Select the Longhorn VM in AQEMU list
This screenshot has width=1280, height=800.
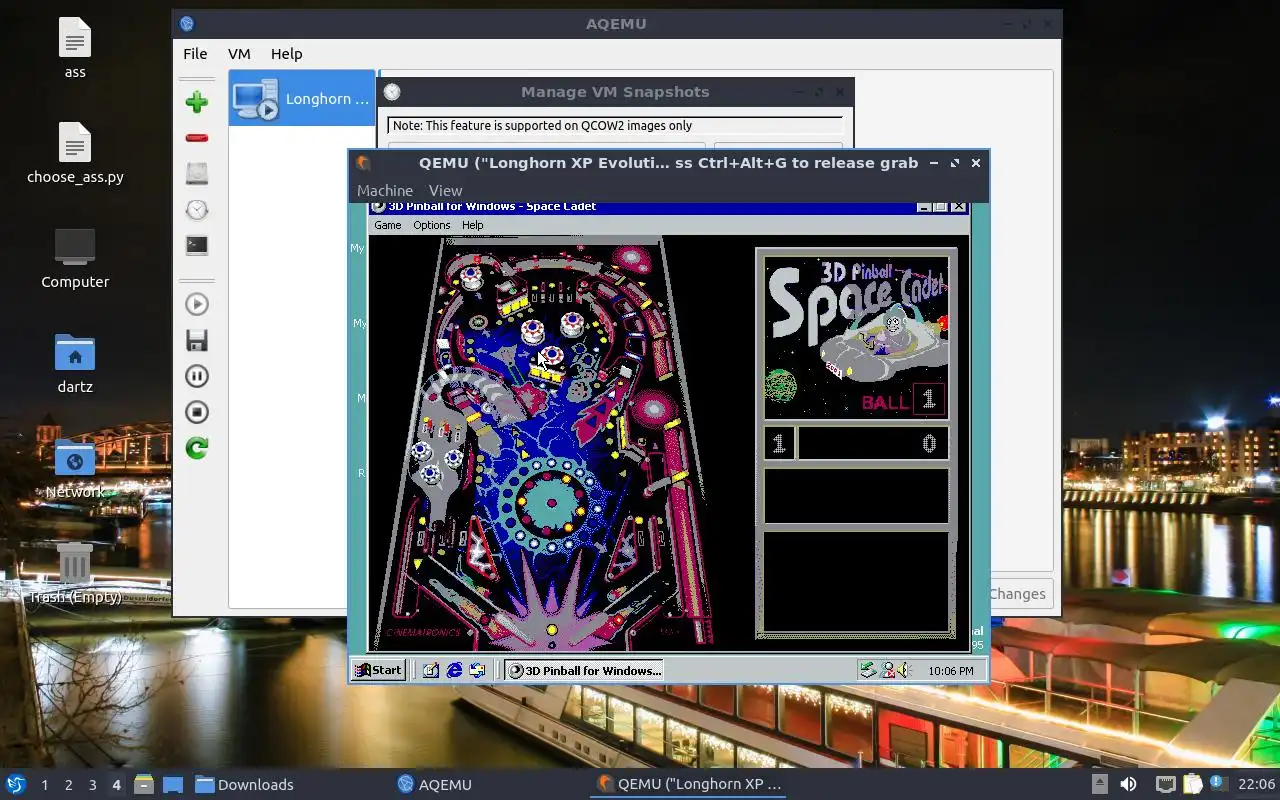(302, 98)
